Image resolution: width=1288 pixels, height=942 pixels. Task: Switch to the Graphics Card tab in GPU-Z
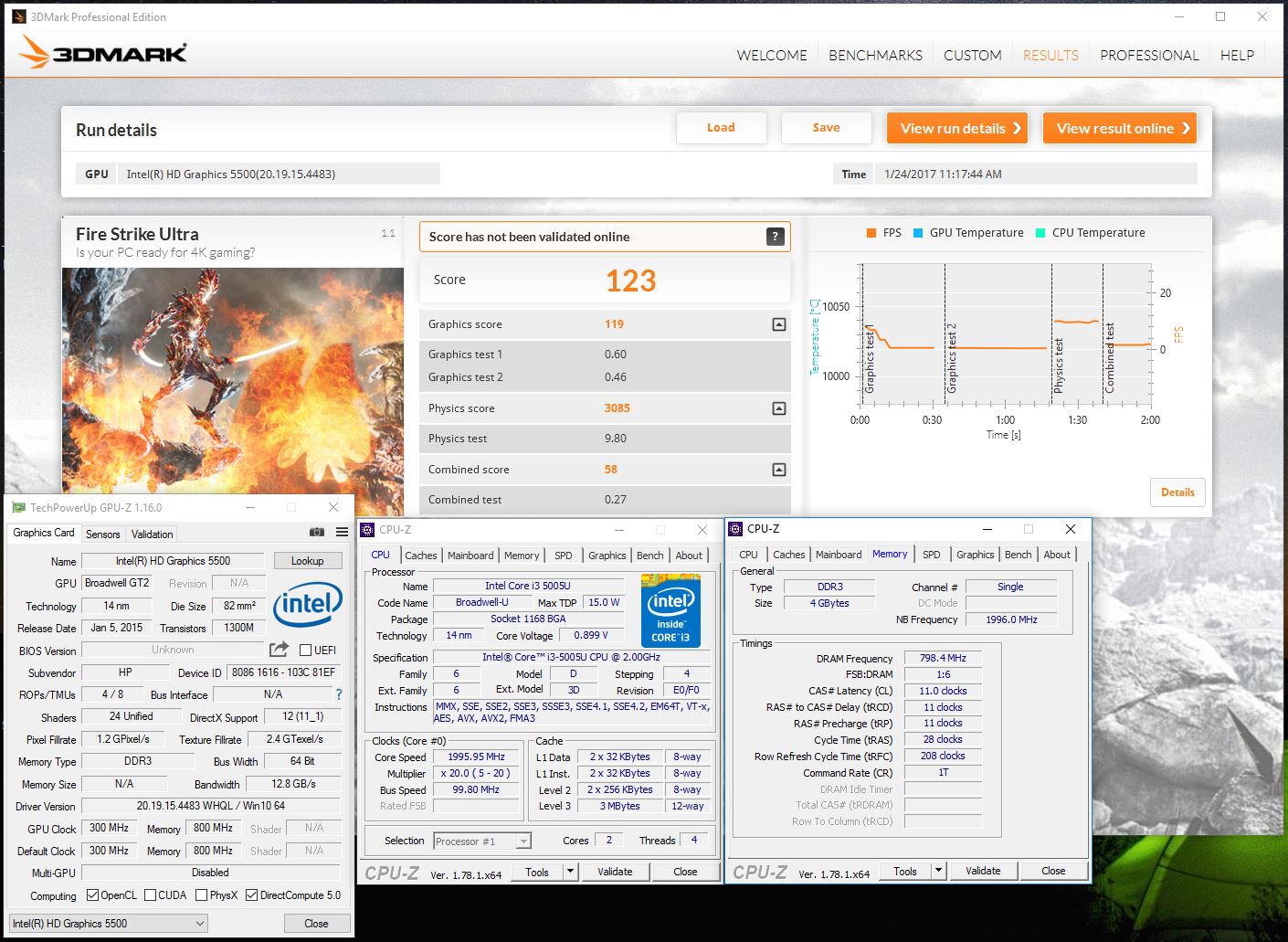pos(44,533)
